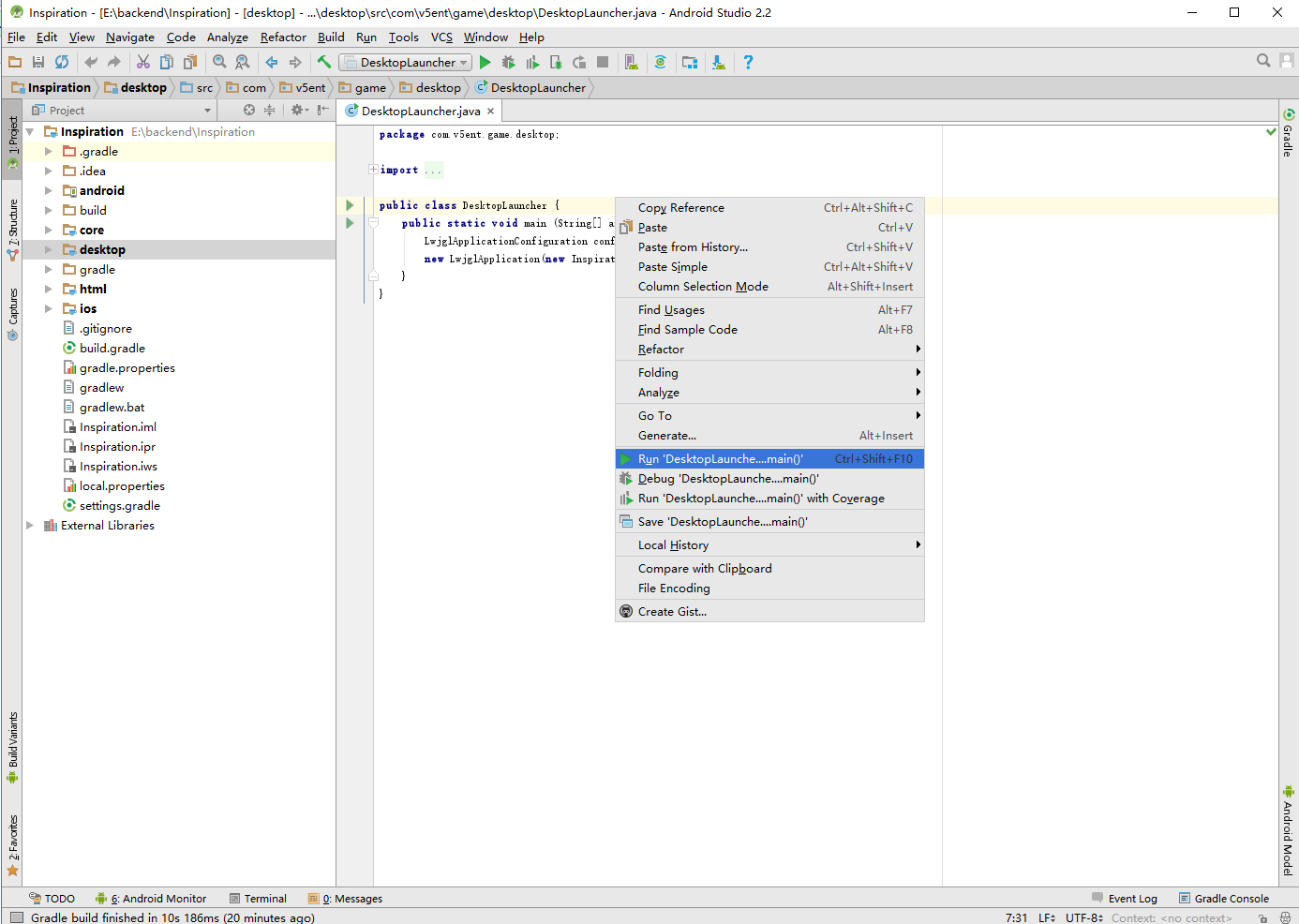The width and height of the screenshot is (1299, 924).
Task: Switch to the DesktopLauncher.java editor tab
Action: point(420,111)
